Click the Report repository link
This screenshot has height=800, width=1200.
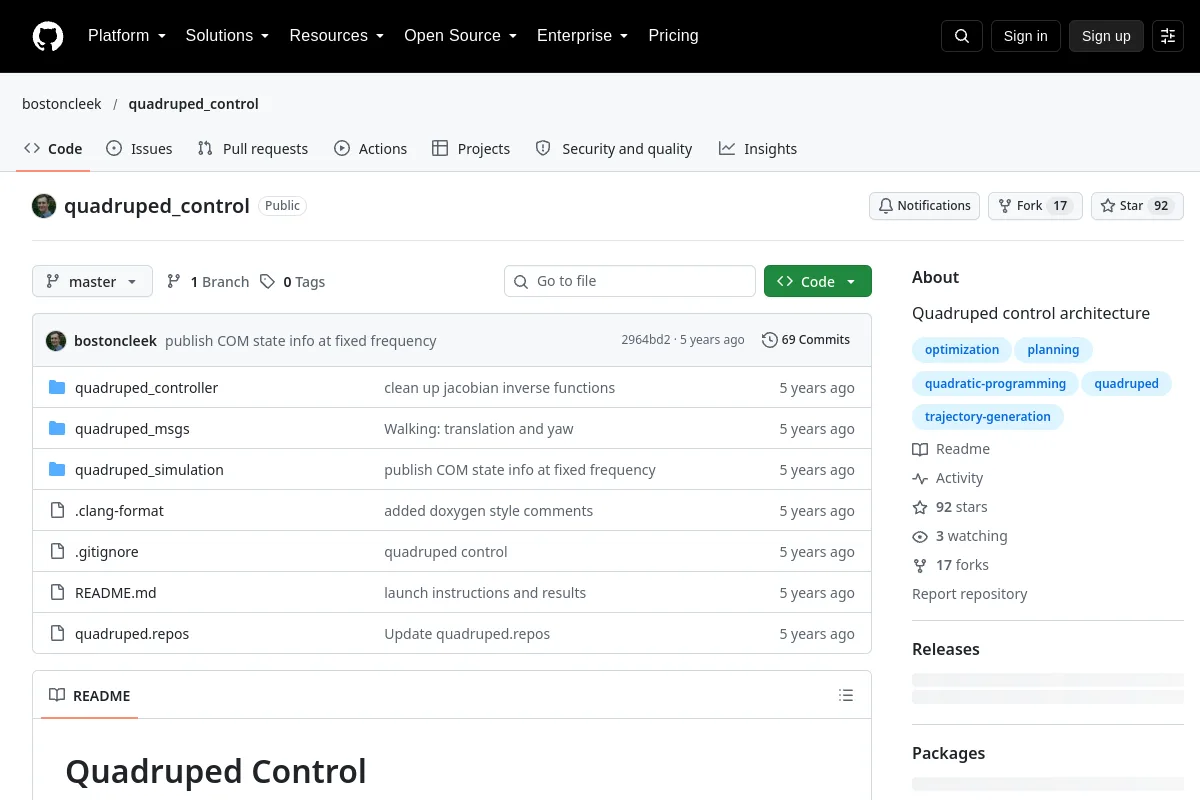tap(970, 594)
